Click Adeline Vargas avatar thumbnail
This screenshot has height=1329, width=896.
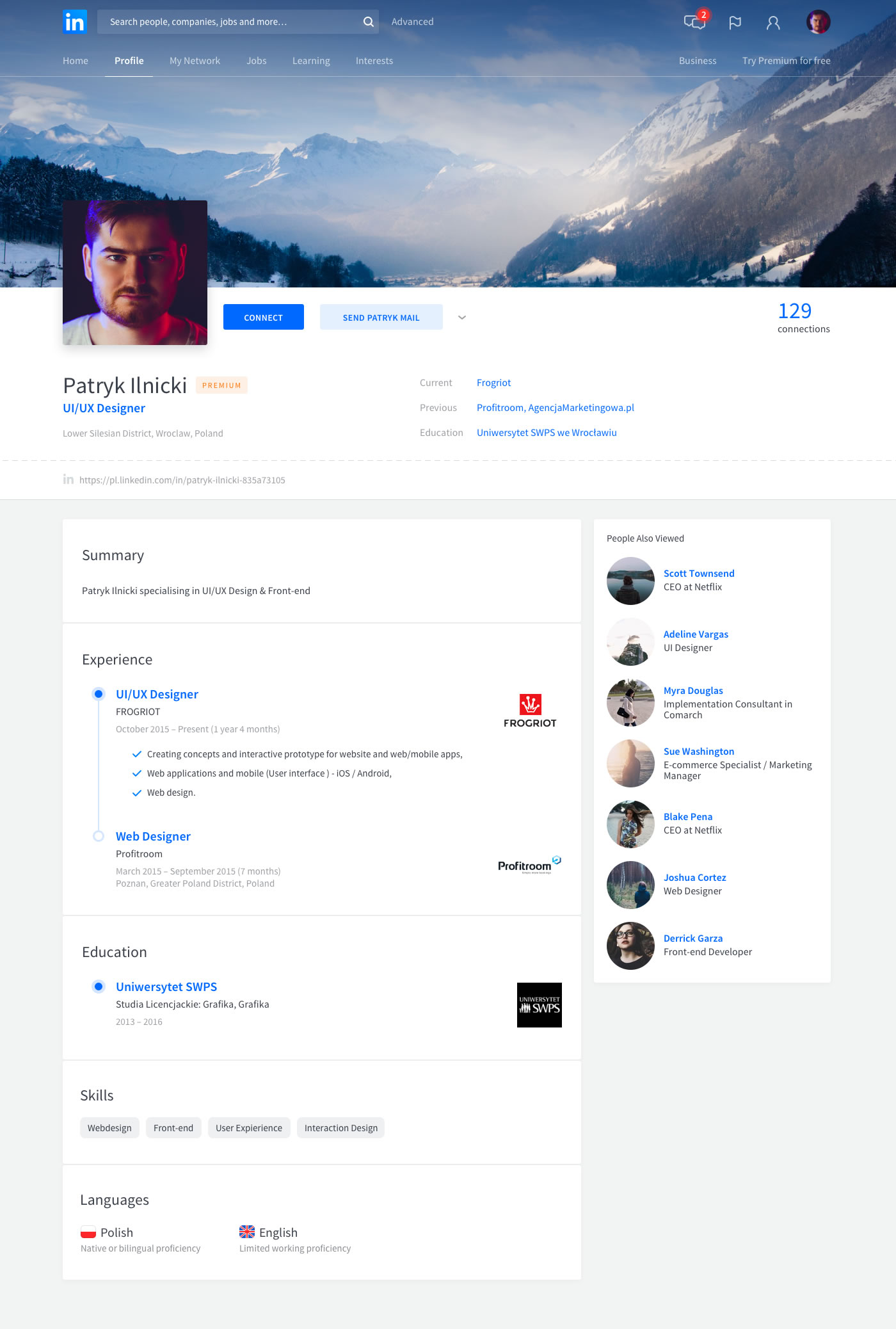630,641
